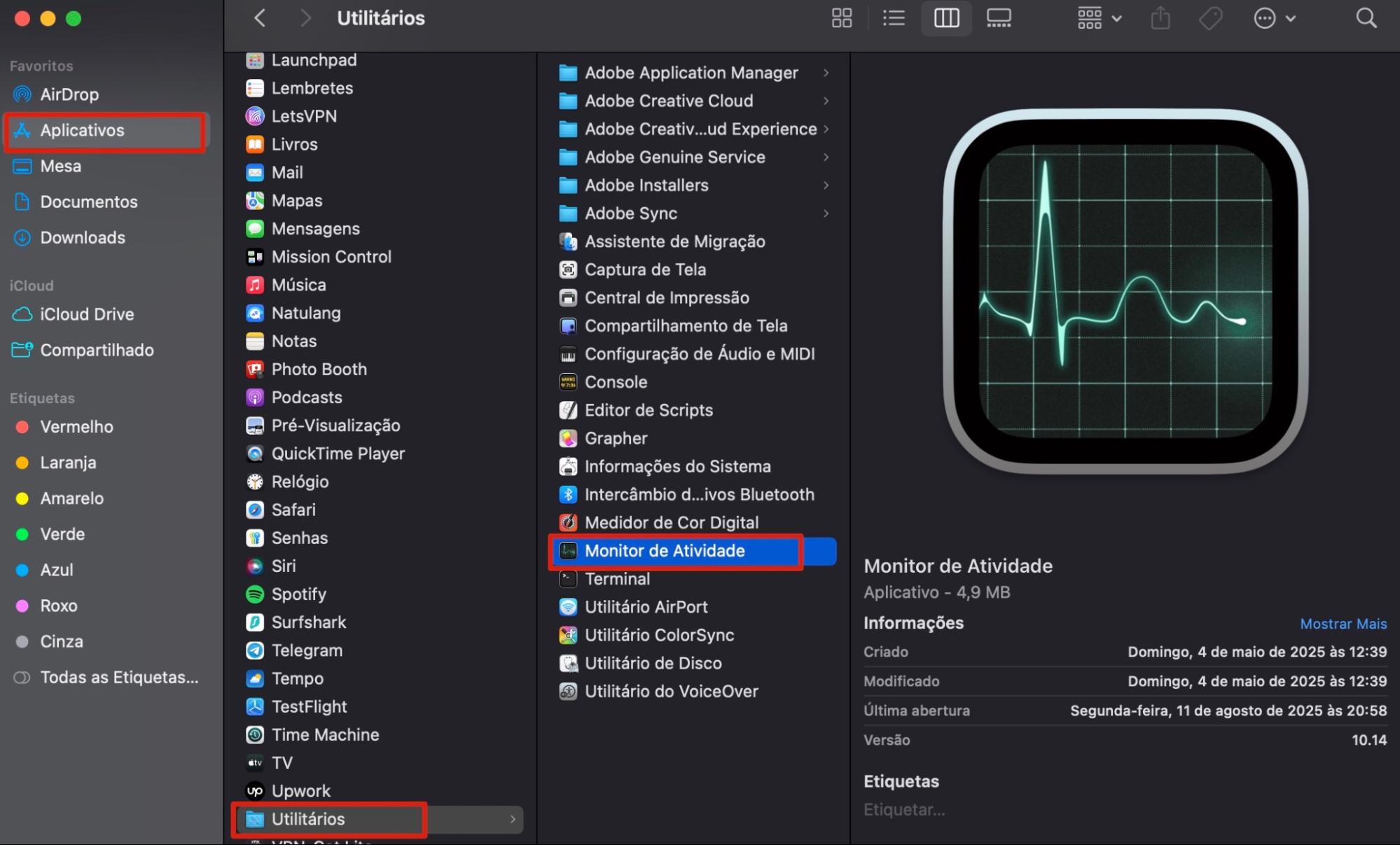Click the Vermelho color swatch
The width and height of the screenshot is (1400, 845).
point(20,426)
